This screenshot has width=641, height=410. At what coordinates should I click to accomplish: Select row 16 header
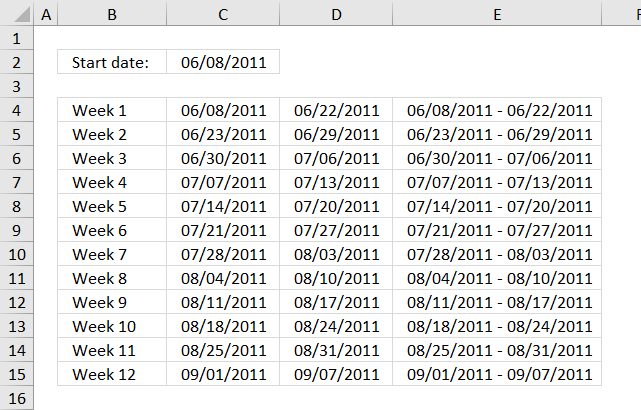point(17,398)
